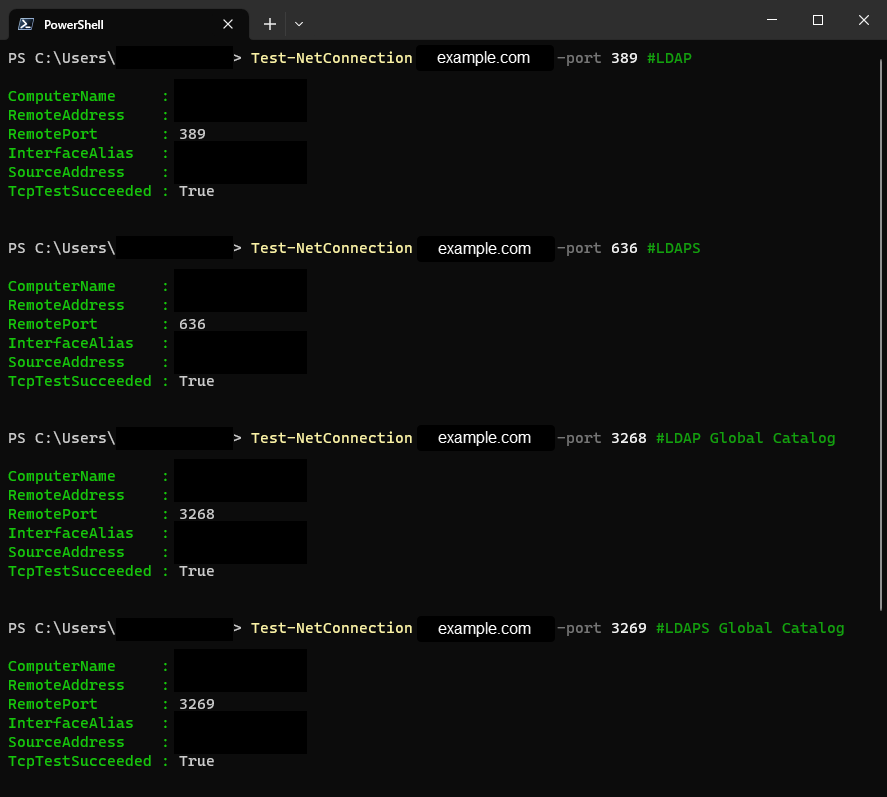Image resolution: width=887 pixels, height=797 pixels.
Task: Click the #LDAPS Global Catalog comment
Action: [x=750, y=628]
